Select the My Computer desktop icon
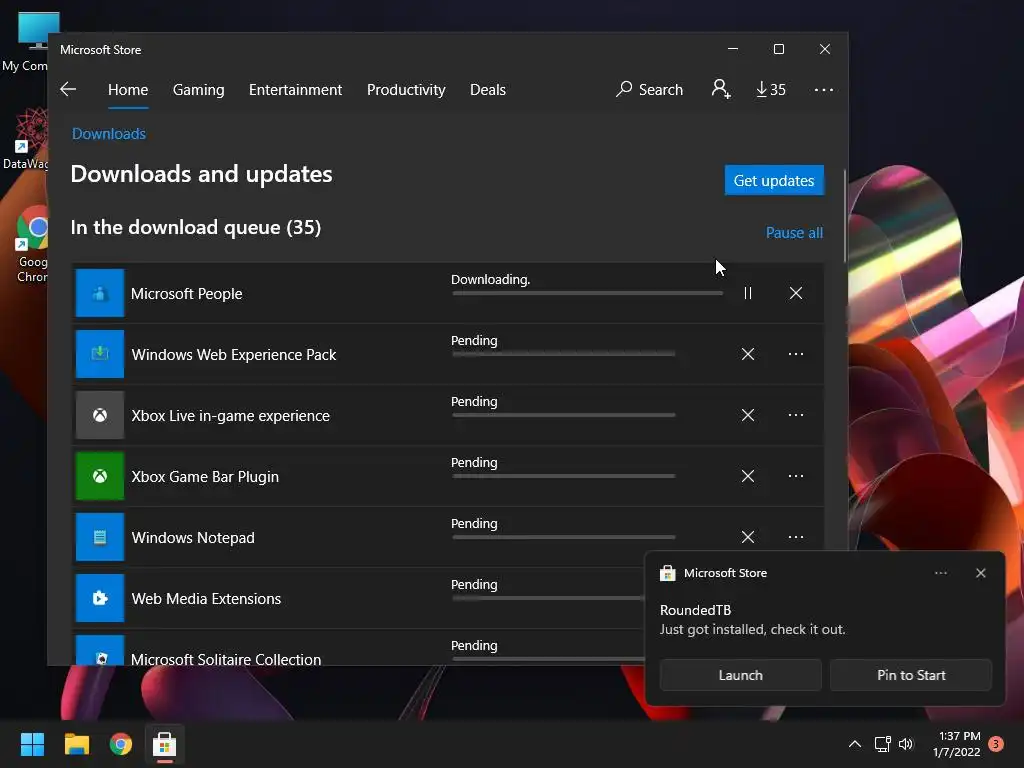 pos(26,42)
